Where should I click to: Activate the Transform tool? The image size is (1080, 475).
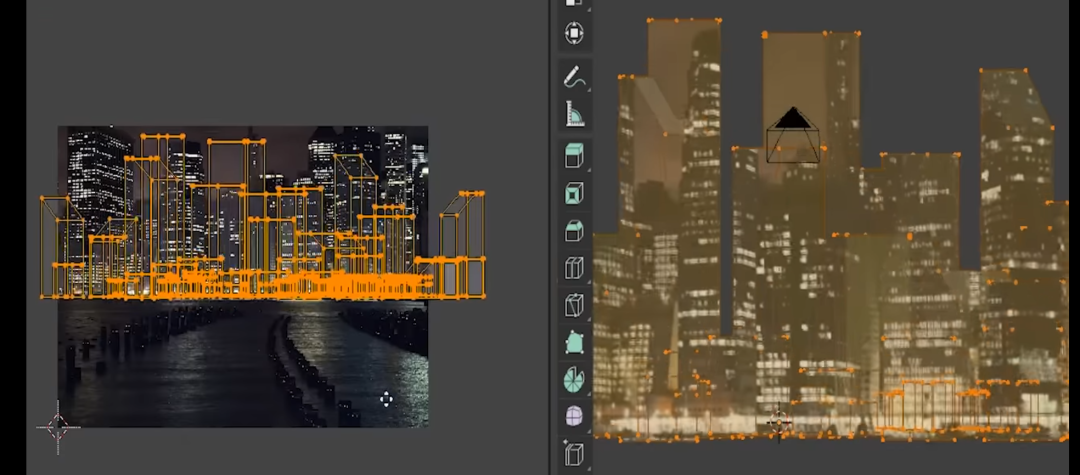(573, 34)
